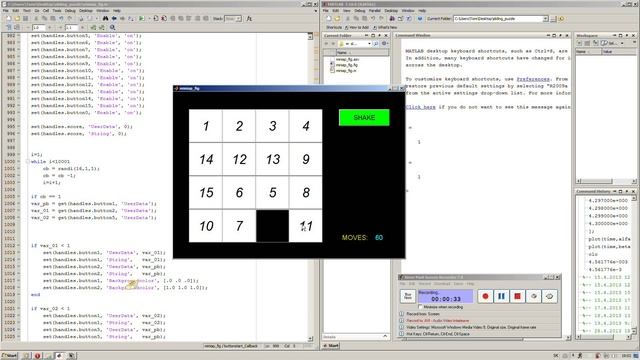
Task: Click the Help question-mark icon in MATLAB toolbar
Action: tap(420, 18)
